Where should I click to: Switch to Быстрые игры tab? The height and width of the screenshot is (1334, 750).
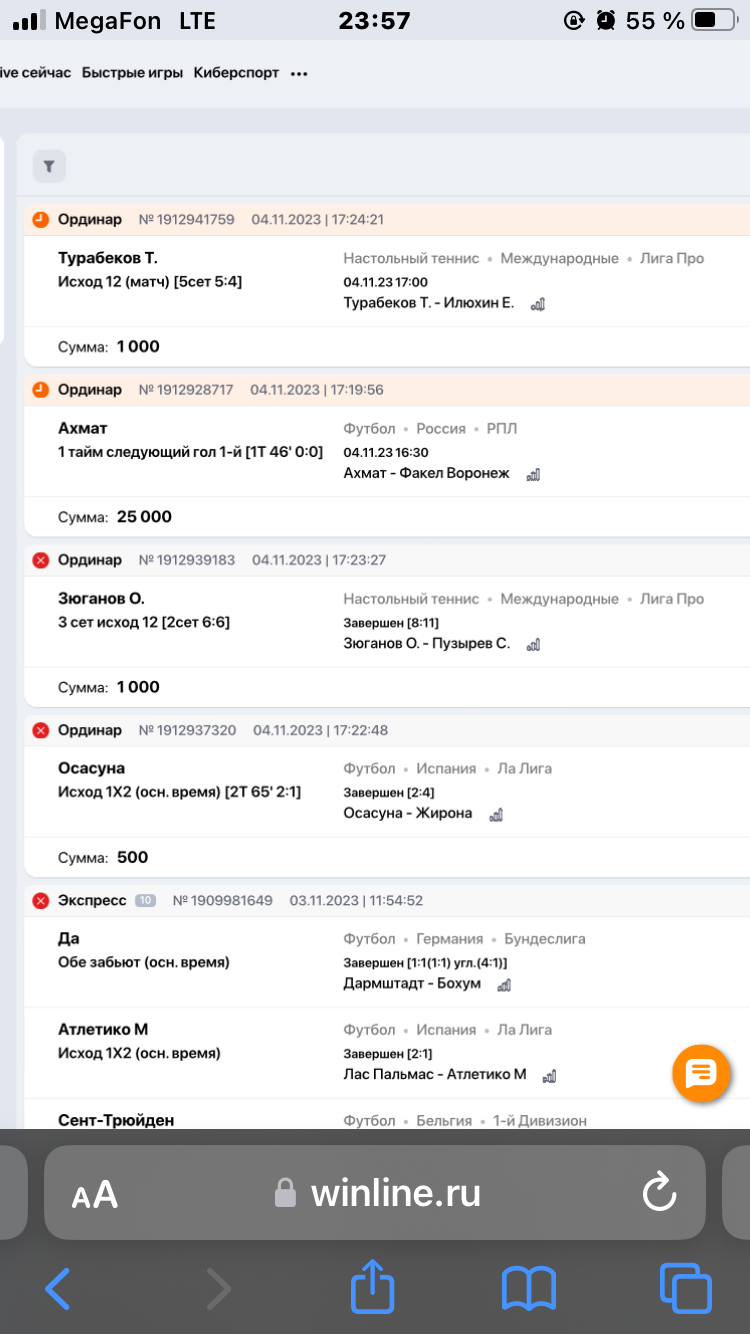(132, 73)
